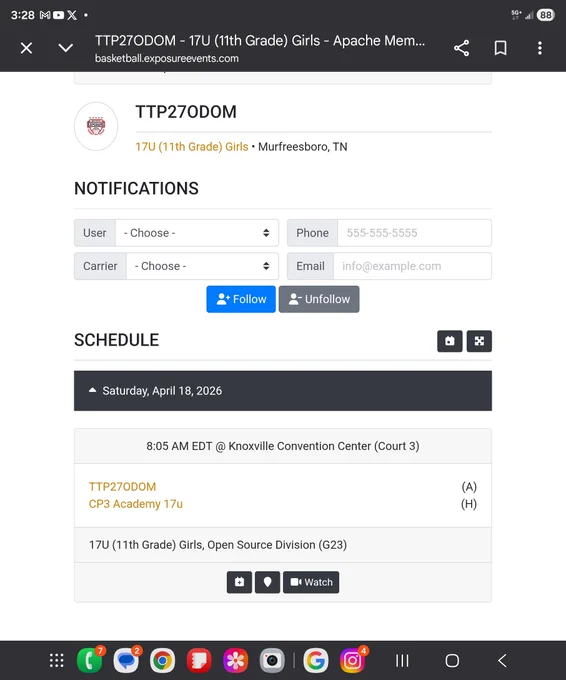
Task: Open the three-dot browser menu
Action: 540,48
